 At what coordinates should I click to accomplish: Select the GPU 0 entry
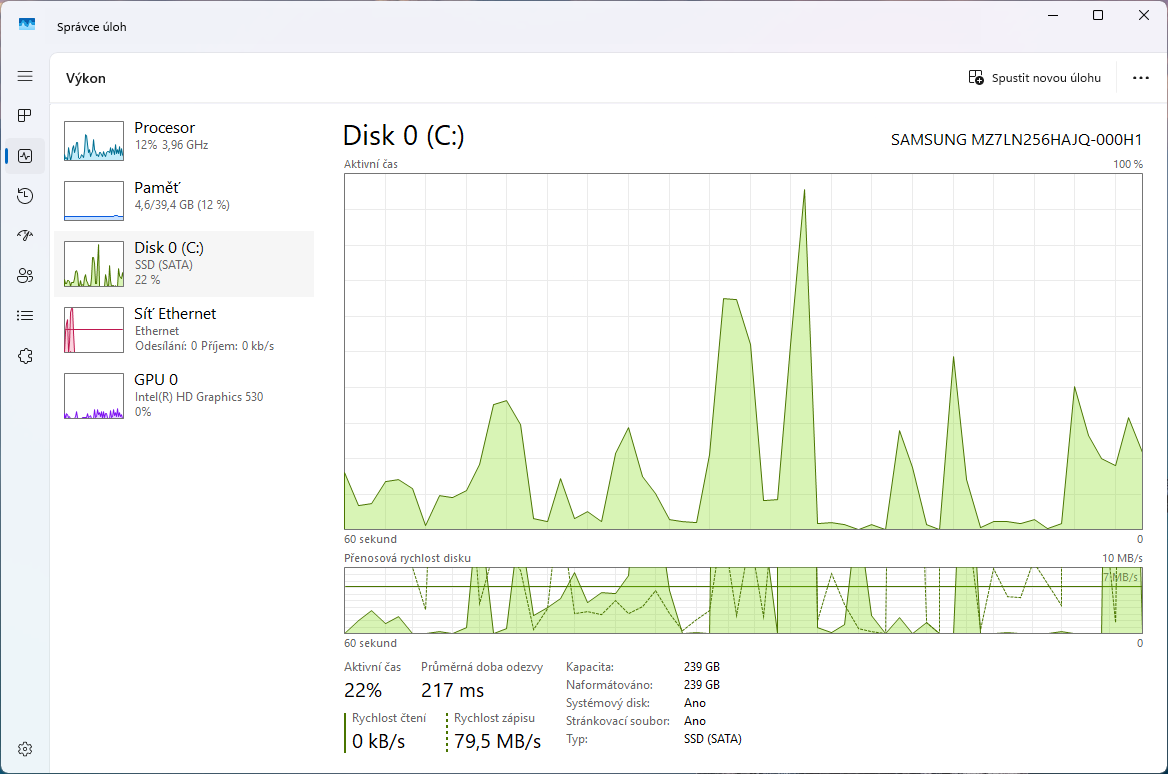pos(183,394)
